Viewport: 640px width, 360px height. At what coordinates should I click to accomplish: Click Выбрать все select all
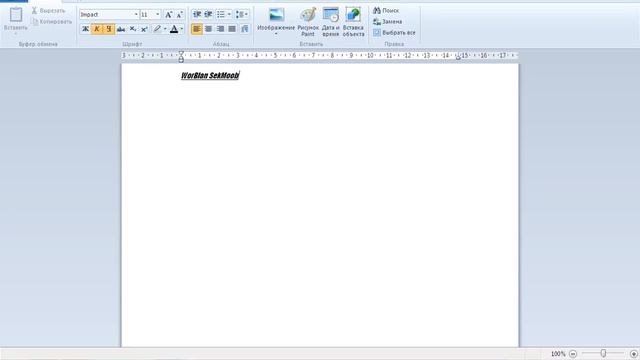[x=394, y=33]
